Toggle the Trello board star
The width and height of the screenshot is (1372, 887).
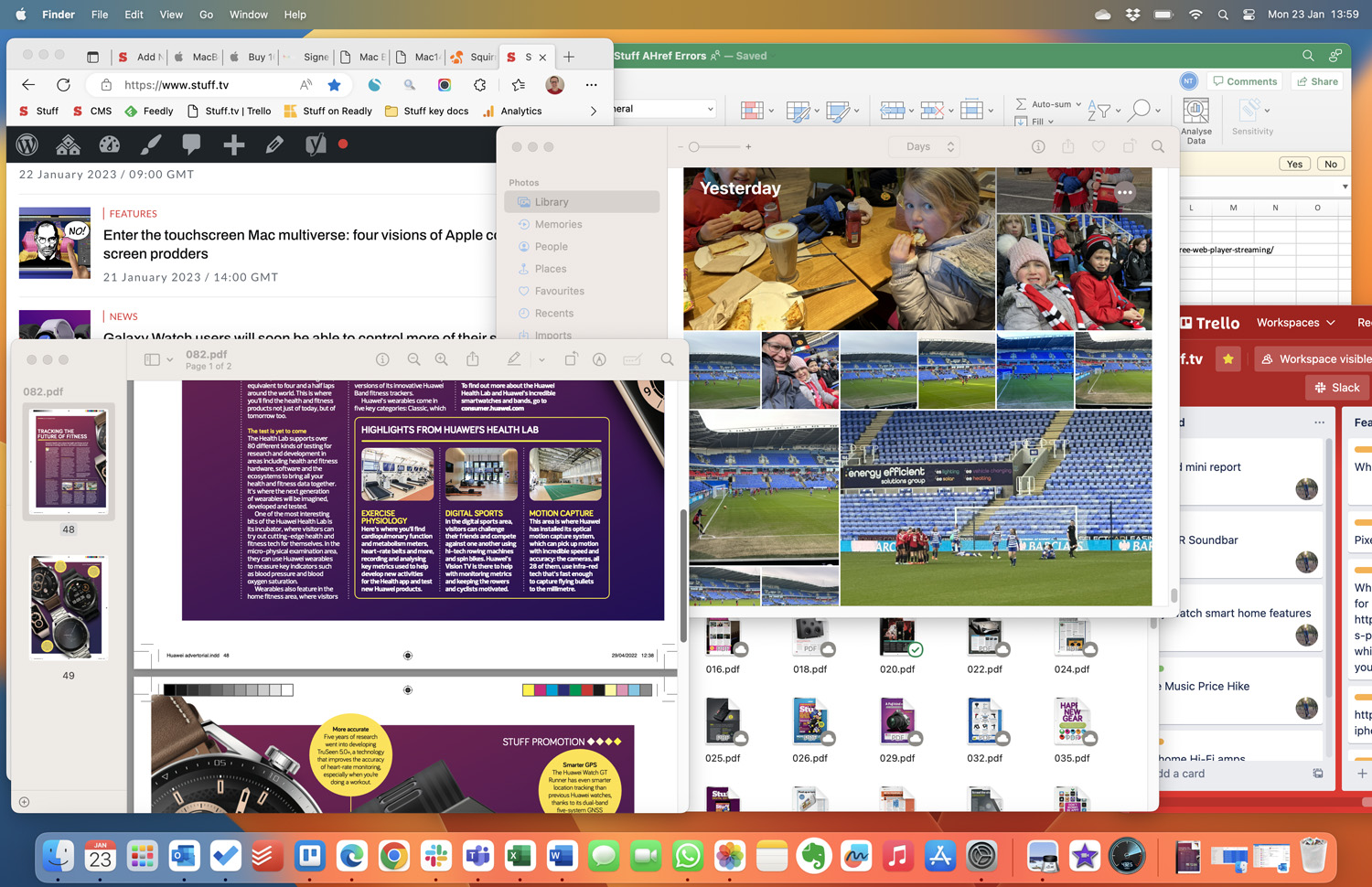tap(1228, 359)
